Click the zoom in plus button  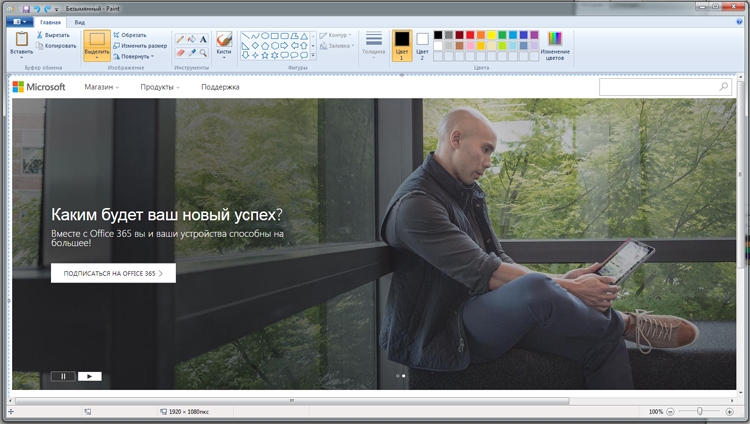point(730,411)
